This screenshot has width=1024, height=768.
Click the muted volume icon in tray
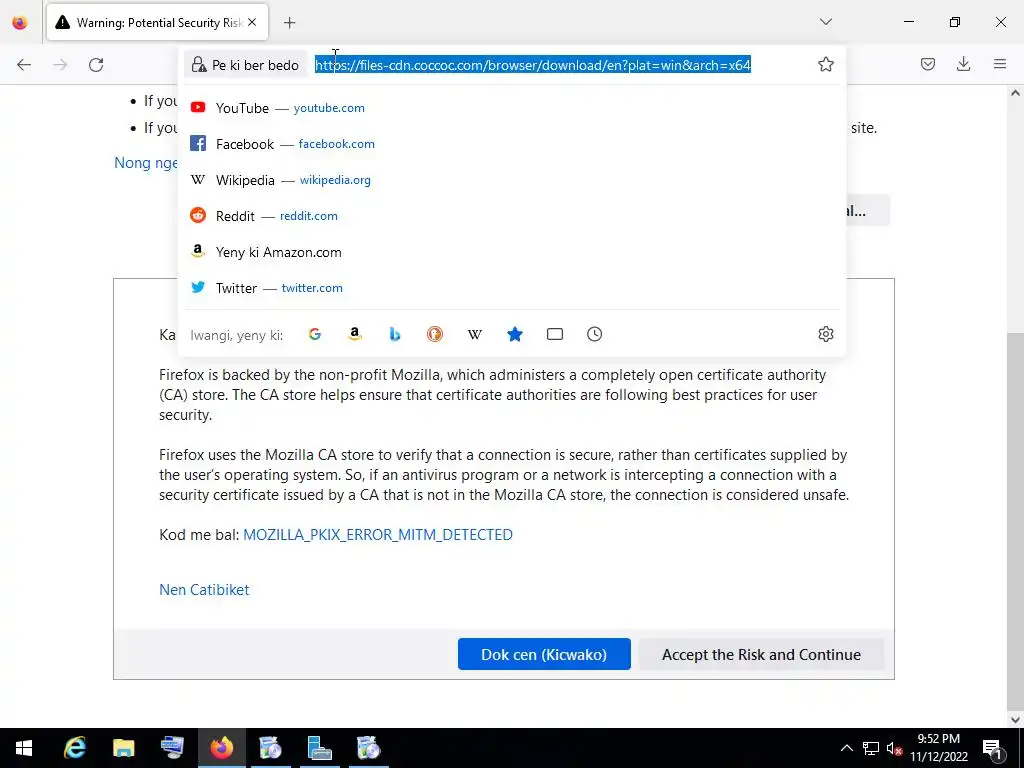[894, 748]
